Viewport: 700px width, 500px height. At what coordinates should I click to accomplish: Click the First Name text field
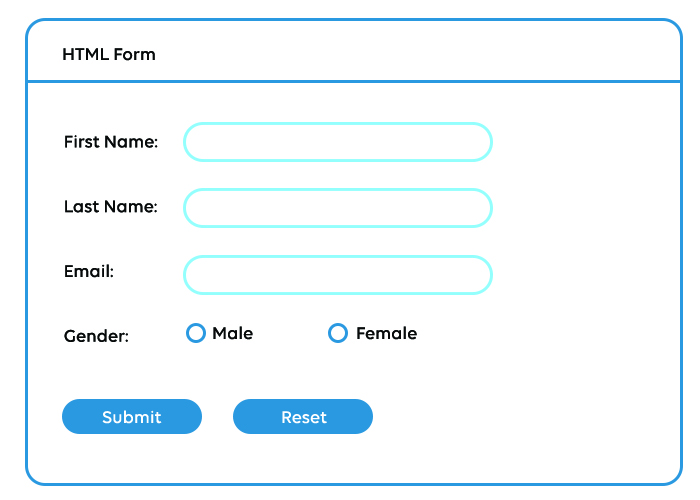(x=337, y=142)
